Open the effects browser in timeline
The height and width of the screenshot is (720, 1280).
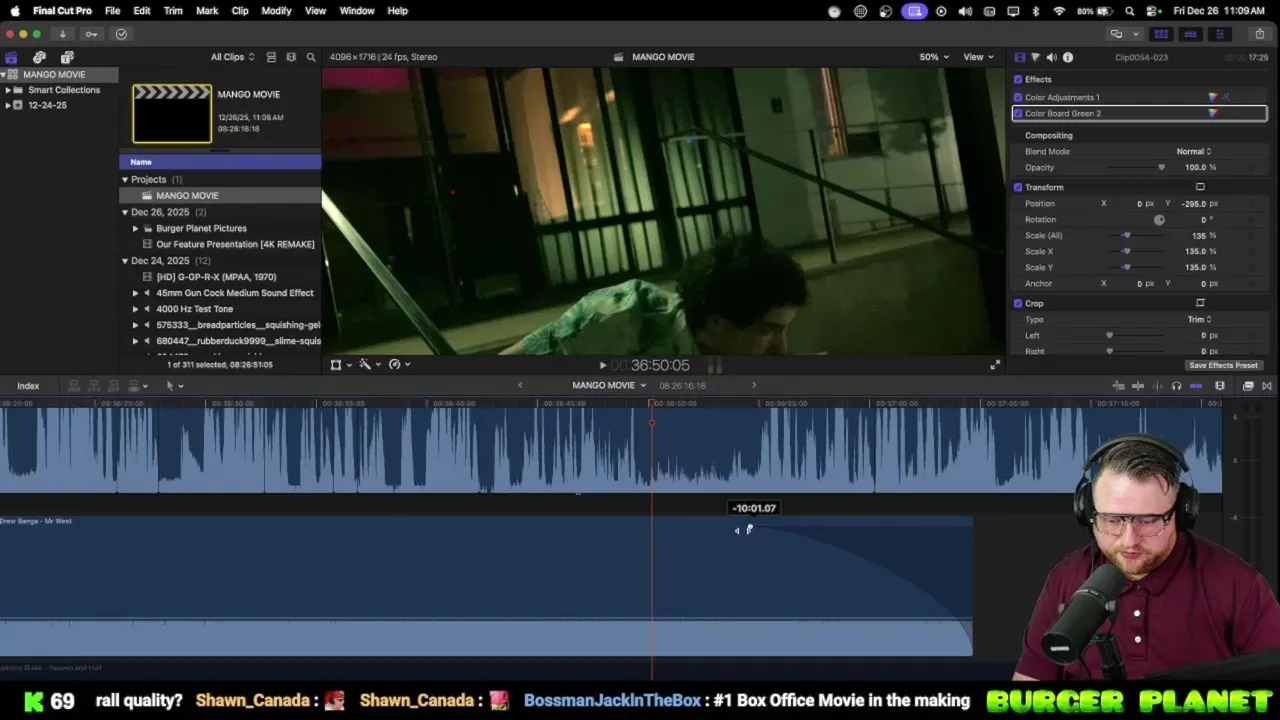[1248, 386]
